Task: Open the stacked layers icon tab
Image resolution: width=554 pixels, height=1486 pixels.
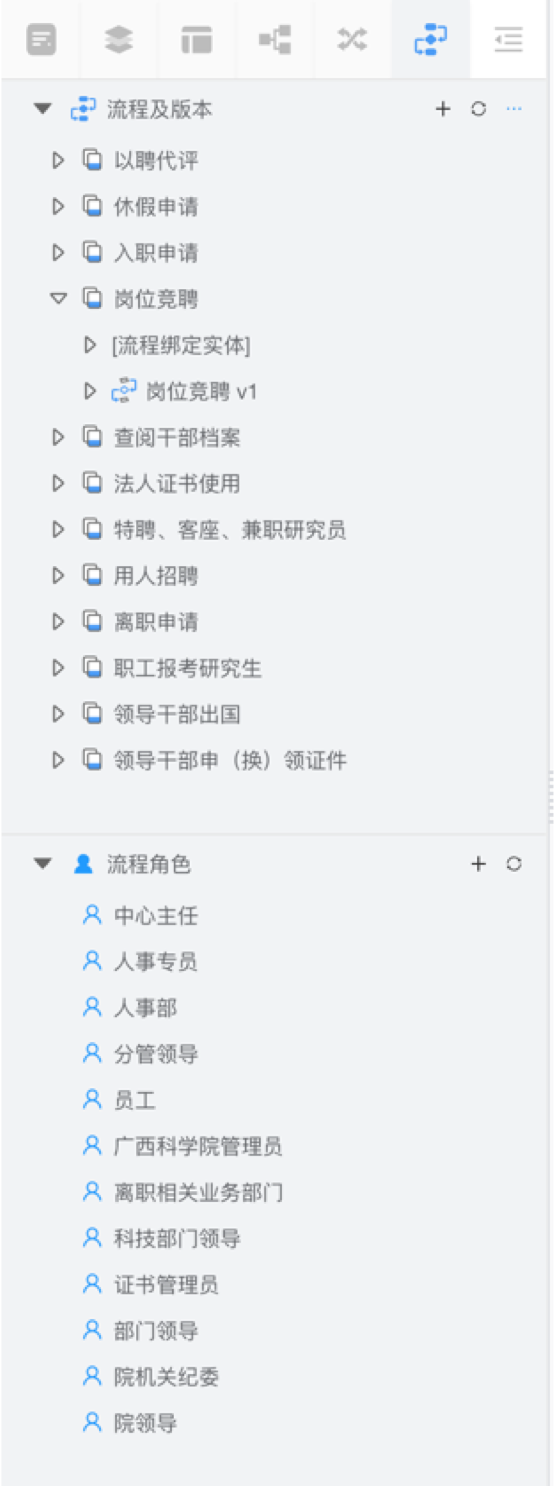Action: point(119,40)
